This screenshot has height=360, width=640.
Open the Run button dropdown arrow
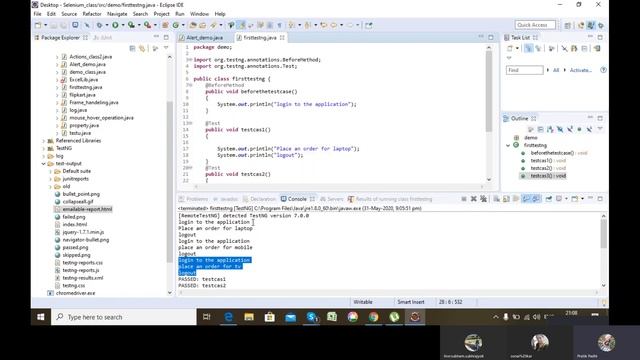click(123, 25)
